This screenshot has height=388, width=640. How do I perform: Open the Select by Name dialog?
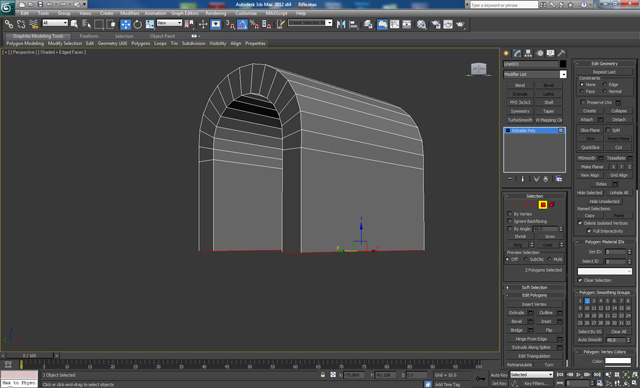pos(87,24)
